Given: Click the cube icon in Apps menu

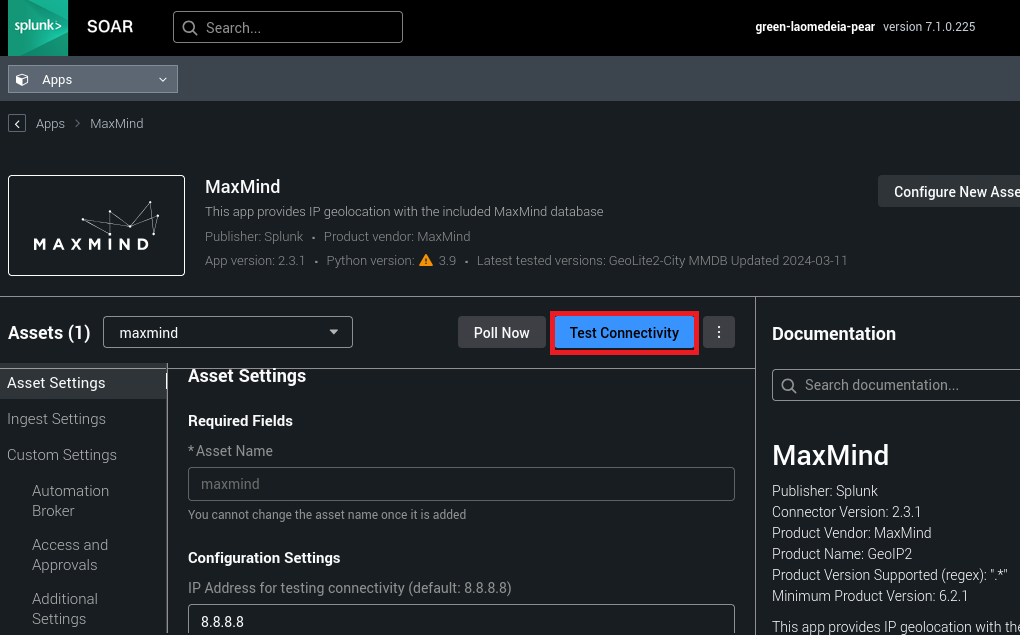Looking at the screenshot, I should pyautogui.click(x=23, y=80).
